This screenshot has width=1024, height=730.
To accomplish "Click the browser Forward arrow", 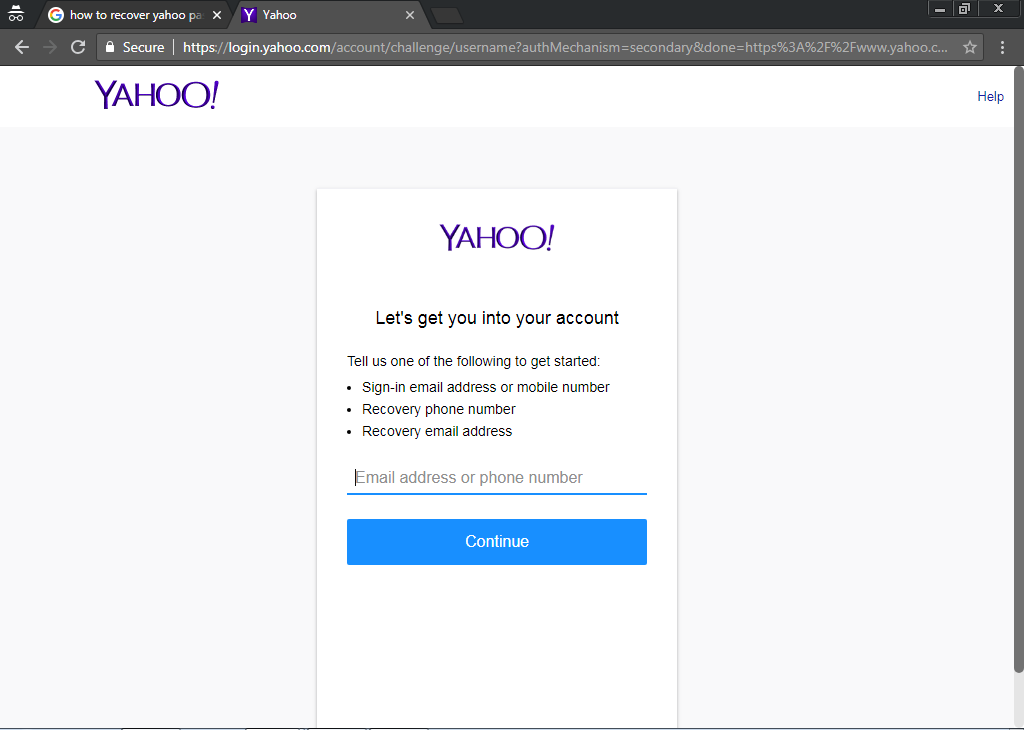I will pos(50,47).
